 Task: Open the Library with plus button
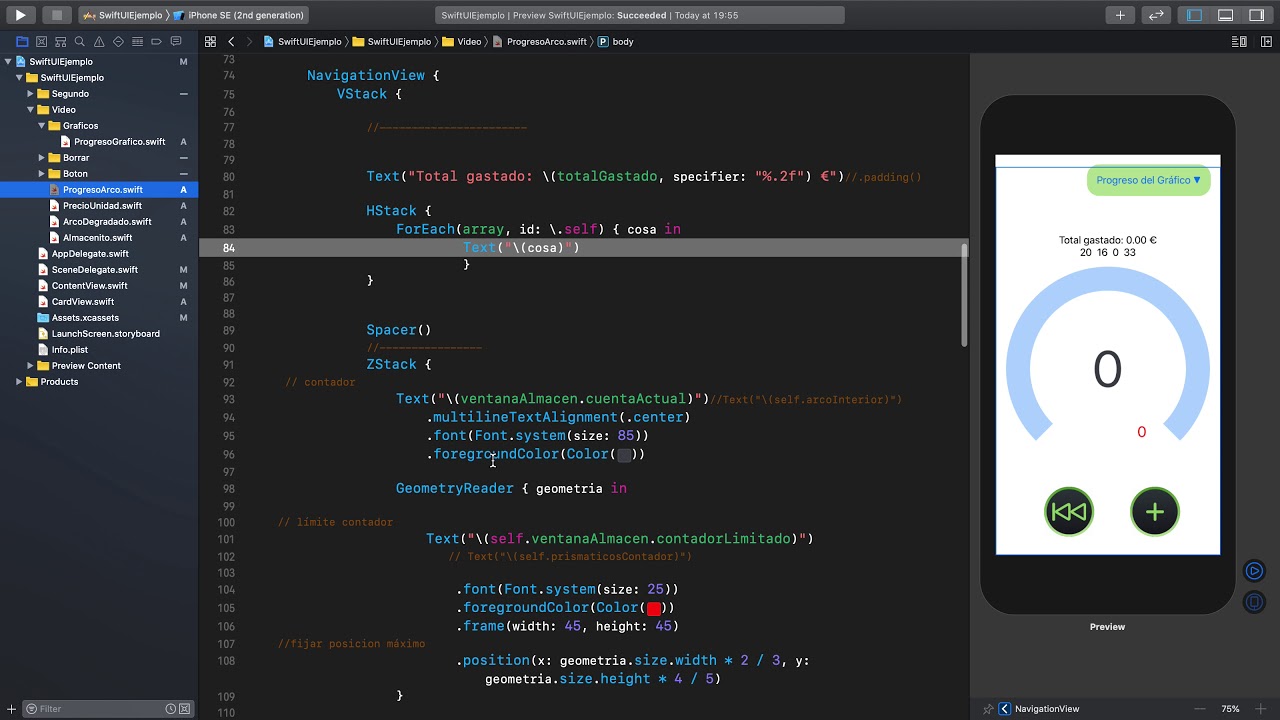[1120, 15]
